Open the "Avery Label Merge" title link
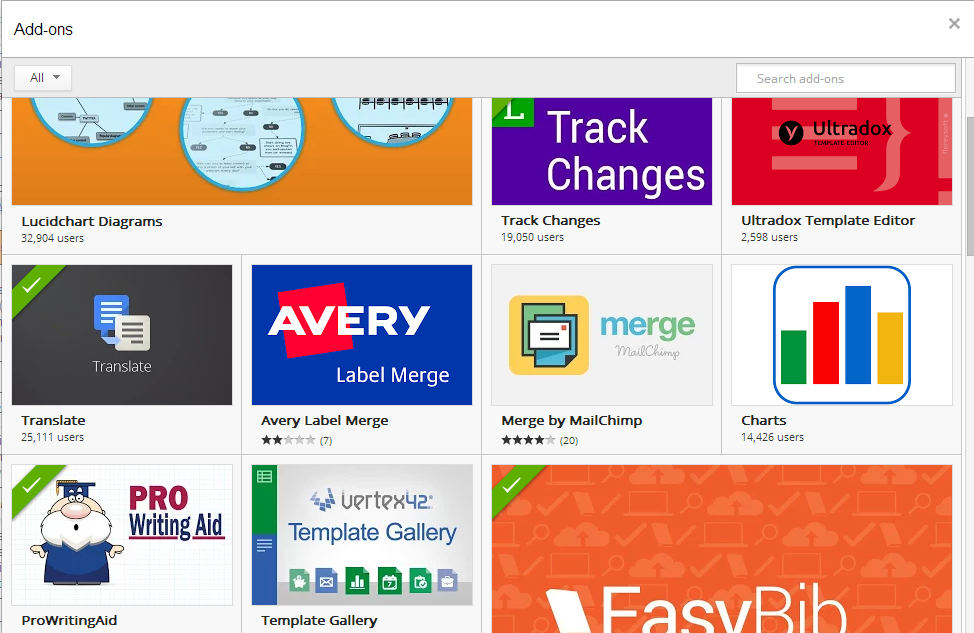The image size is (974, 633). point(325,421)
